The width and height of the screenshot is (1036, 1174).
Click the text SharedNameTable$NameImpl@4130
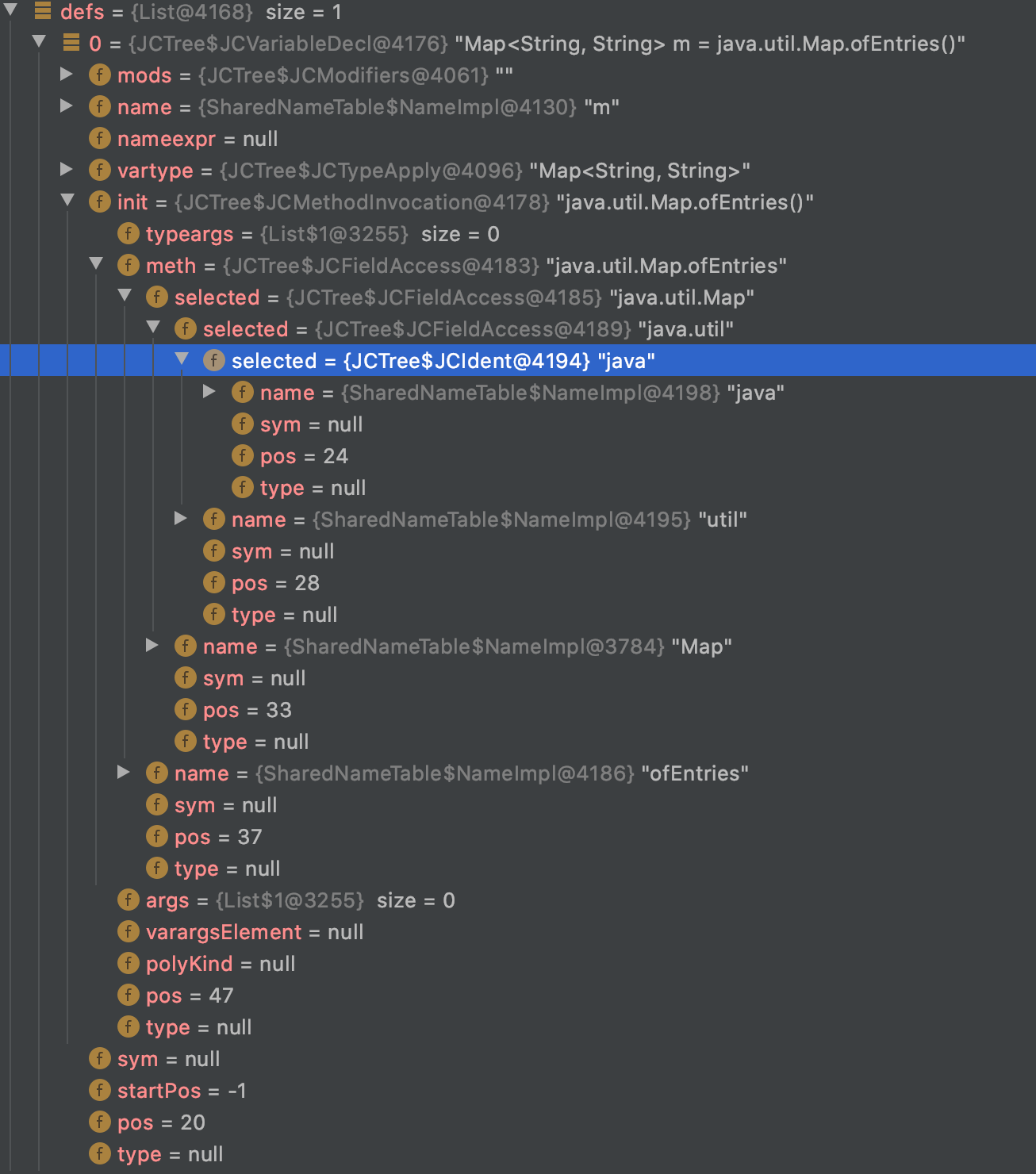coord(387,107)
